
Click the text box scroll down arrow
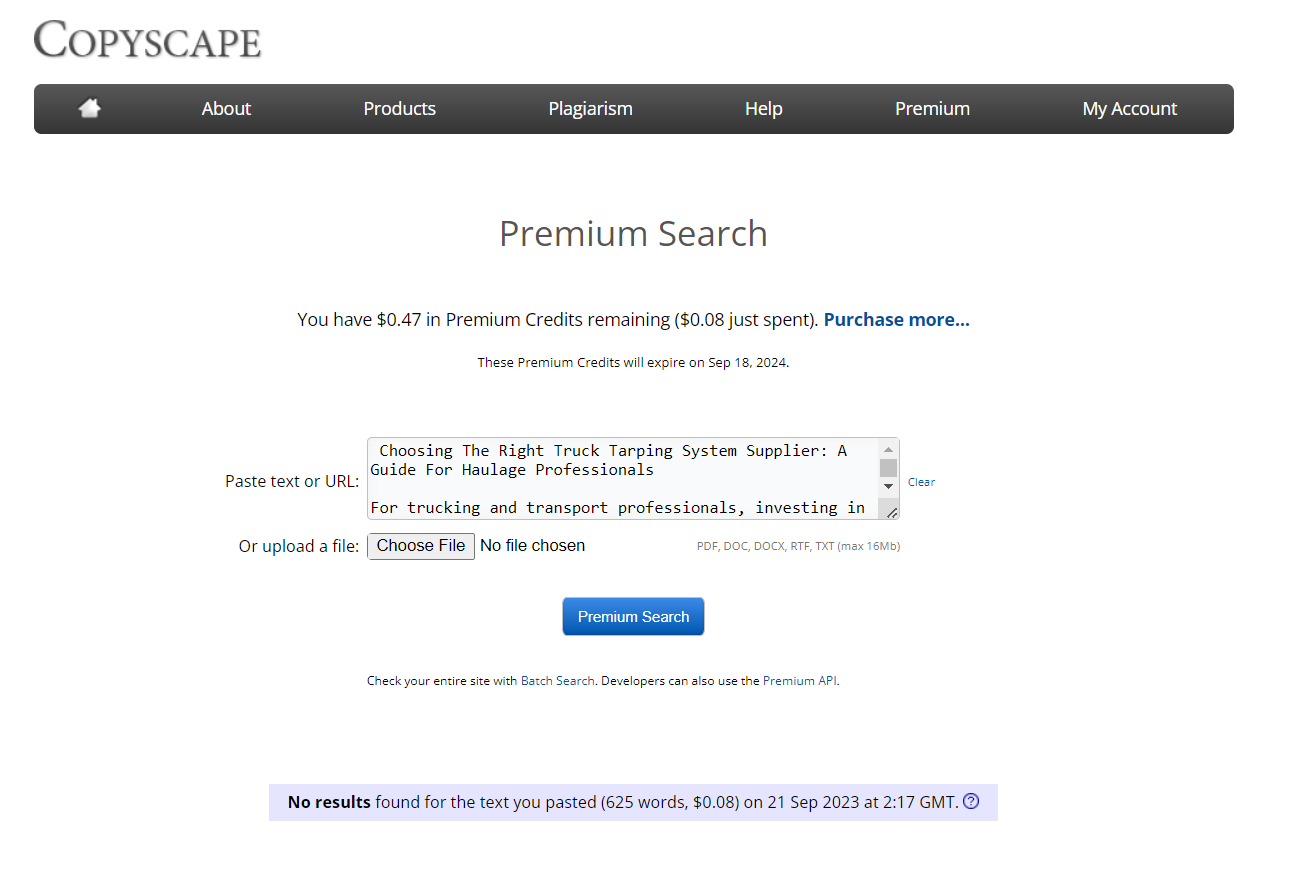click(x=888, y=486)
